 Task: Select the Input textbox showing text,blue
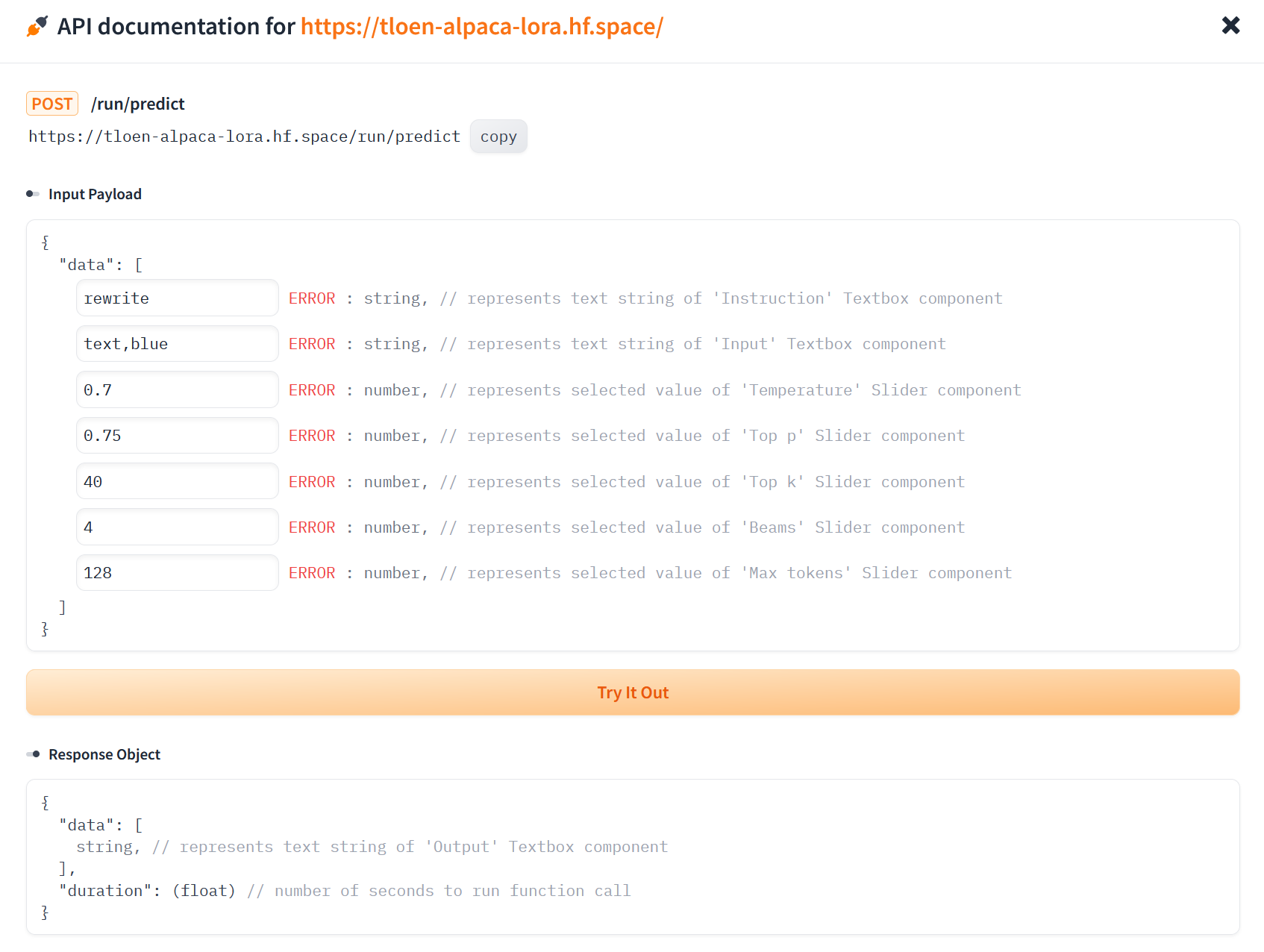coord(177,343)
